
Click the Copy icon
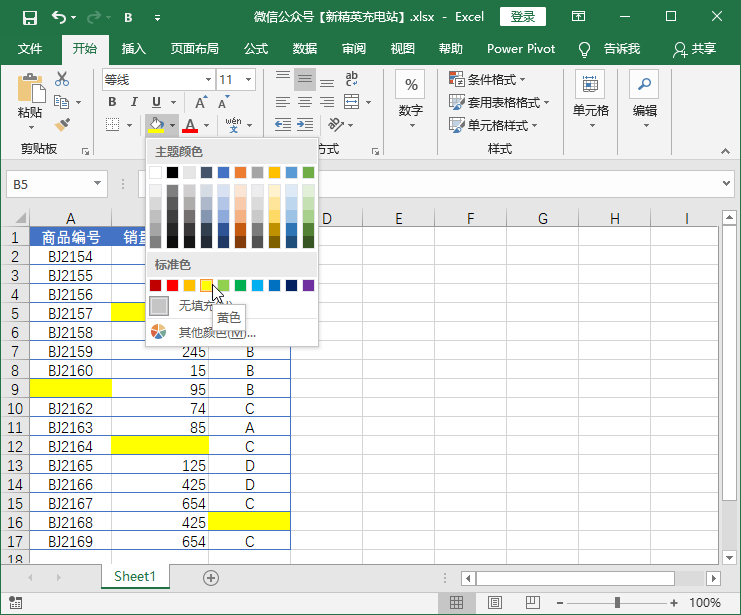click(62, 102)
